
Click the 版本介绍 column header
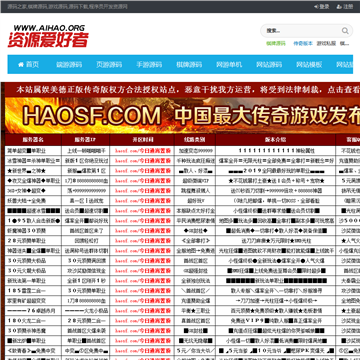pyautogui.click(x=276, y=140)
